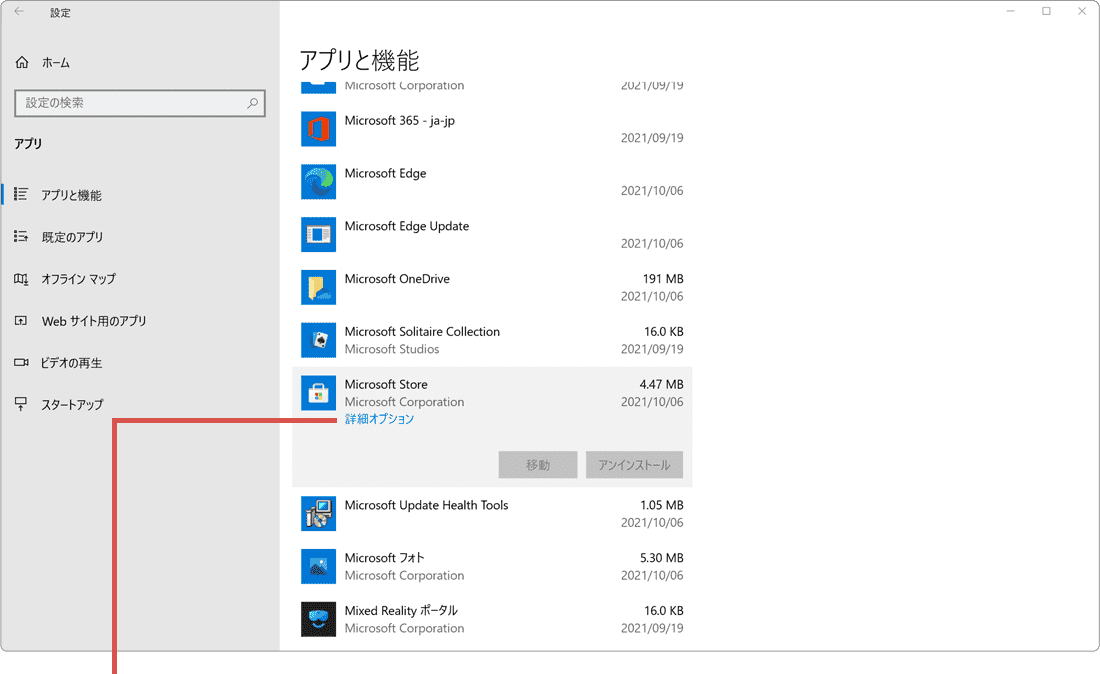The height and width of the screenshot is (674, 1100).
Task: Click the Update Health Tools icon
Action: [x=318, y=514]
